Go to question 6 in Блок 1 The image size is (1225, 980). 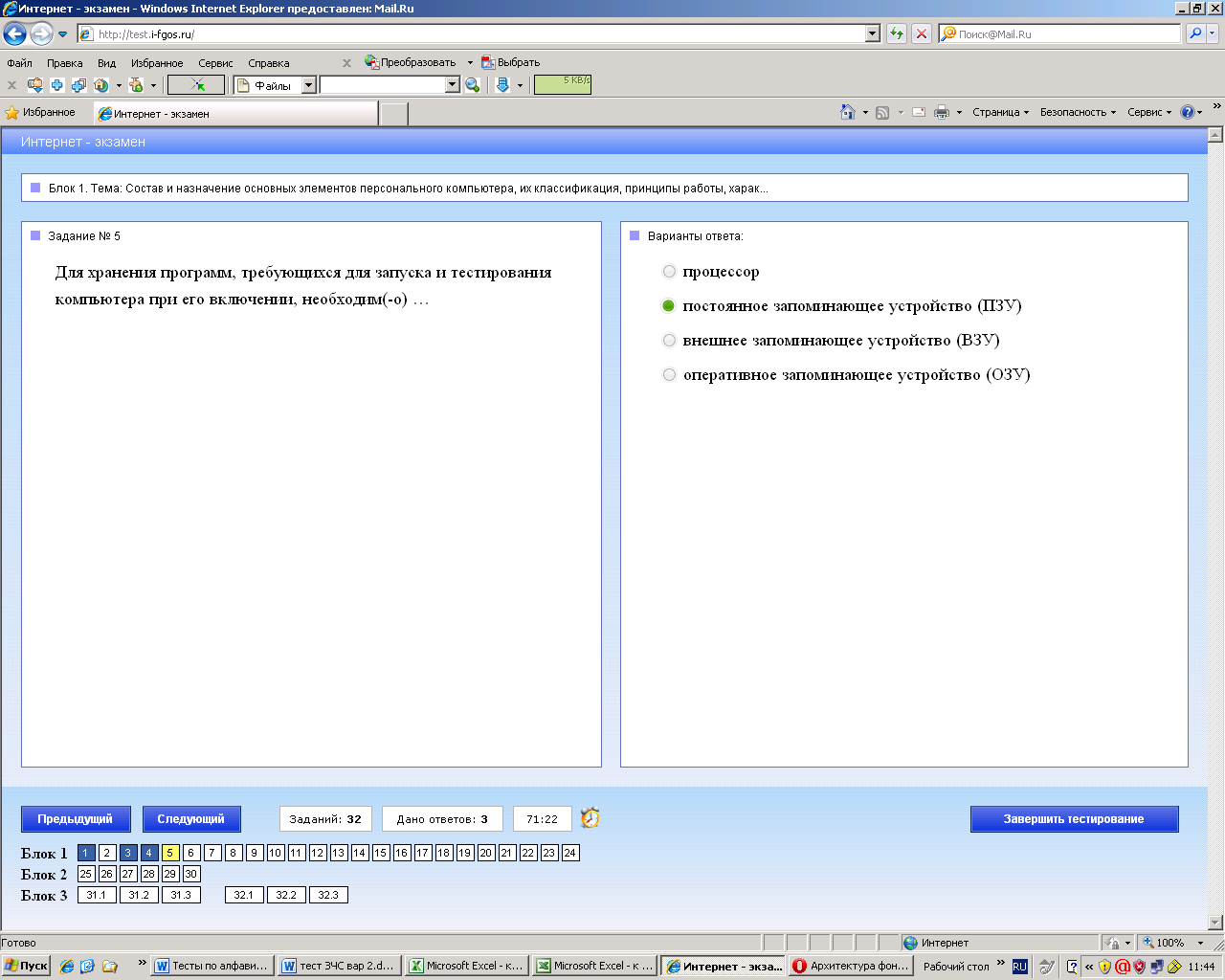(x=190, y=853)
